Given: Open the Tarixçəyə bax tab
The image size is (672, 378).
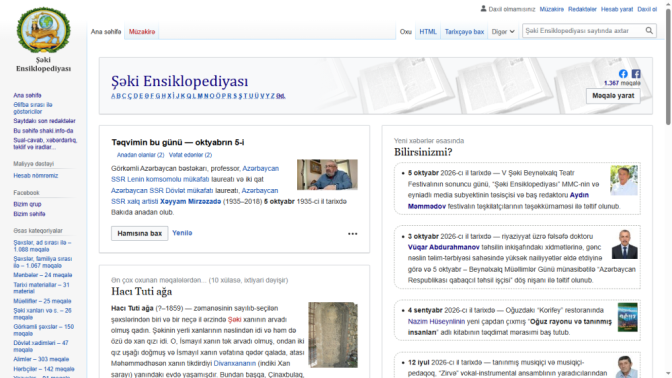Looking at the screenshot, I should 464,32.
